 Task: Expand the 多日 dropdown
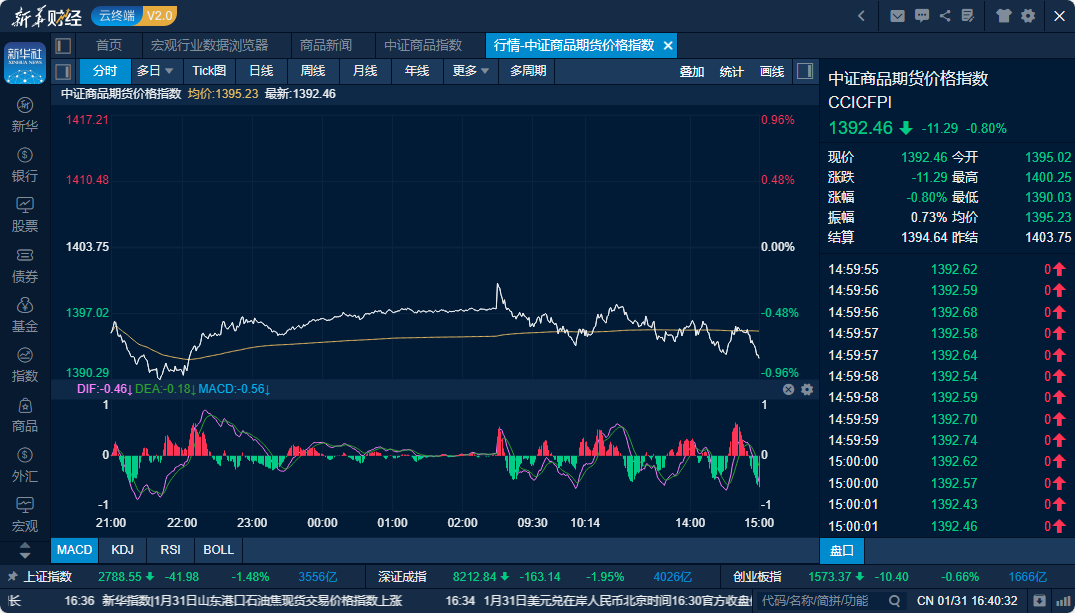155,71
